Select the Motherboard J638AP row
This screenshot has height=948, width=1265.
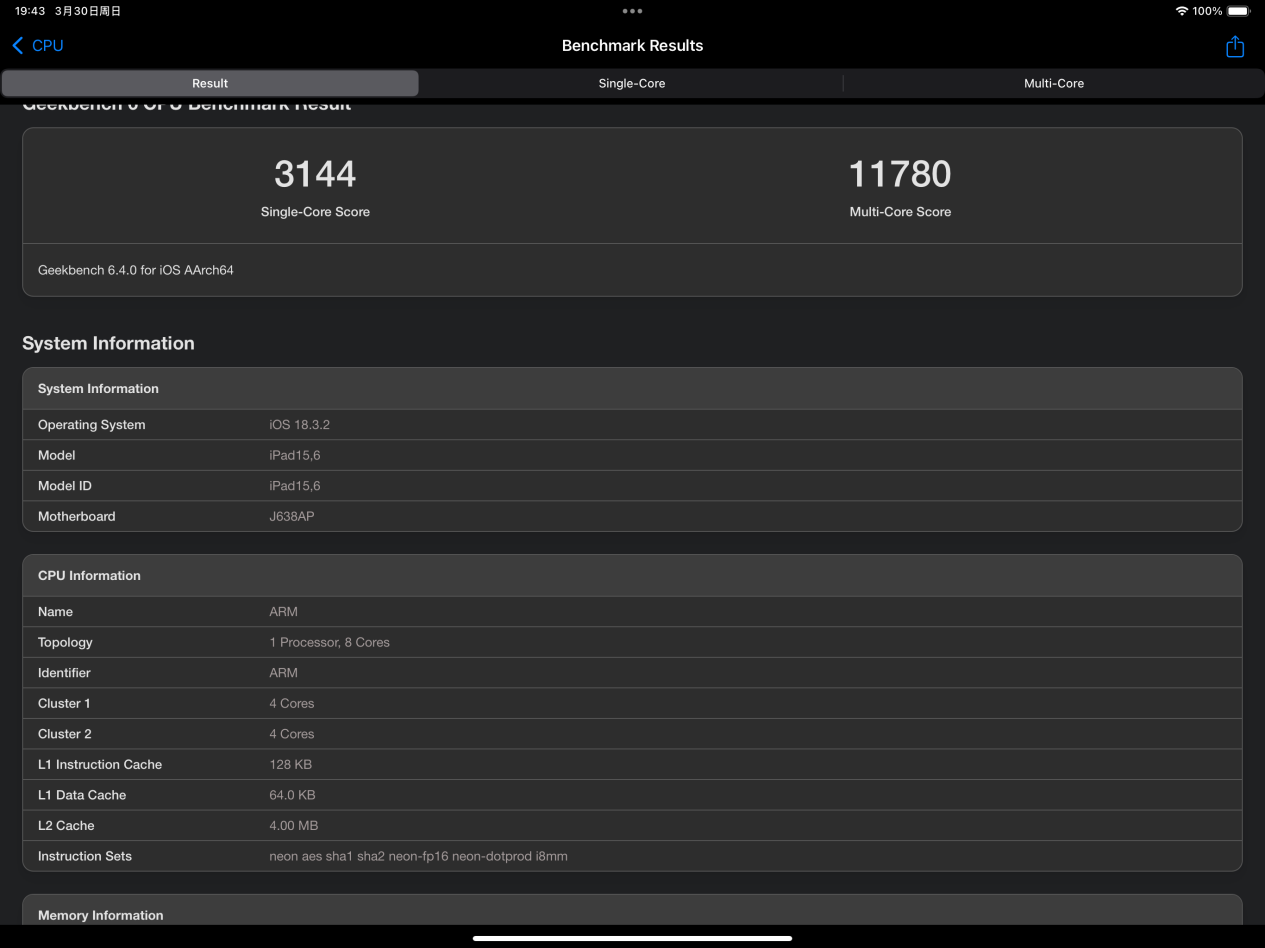click(x=632, y=516)
